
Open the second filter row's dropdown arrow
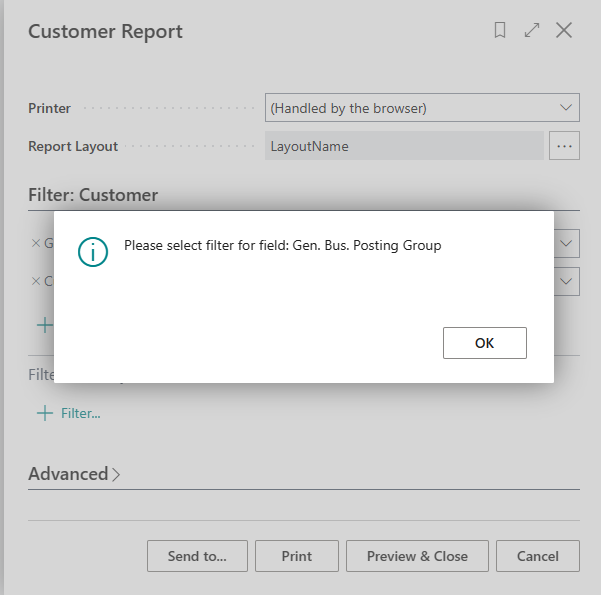[x=567, y=281]
